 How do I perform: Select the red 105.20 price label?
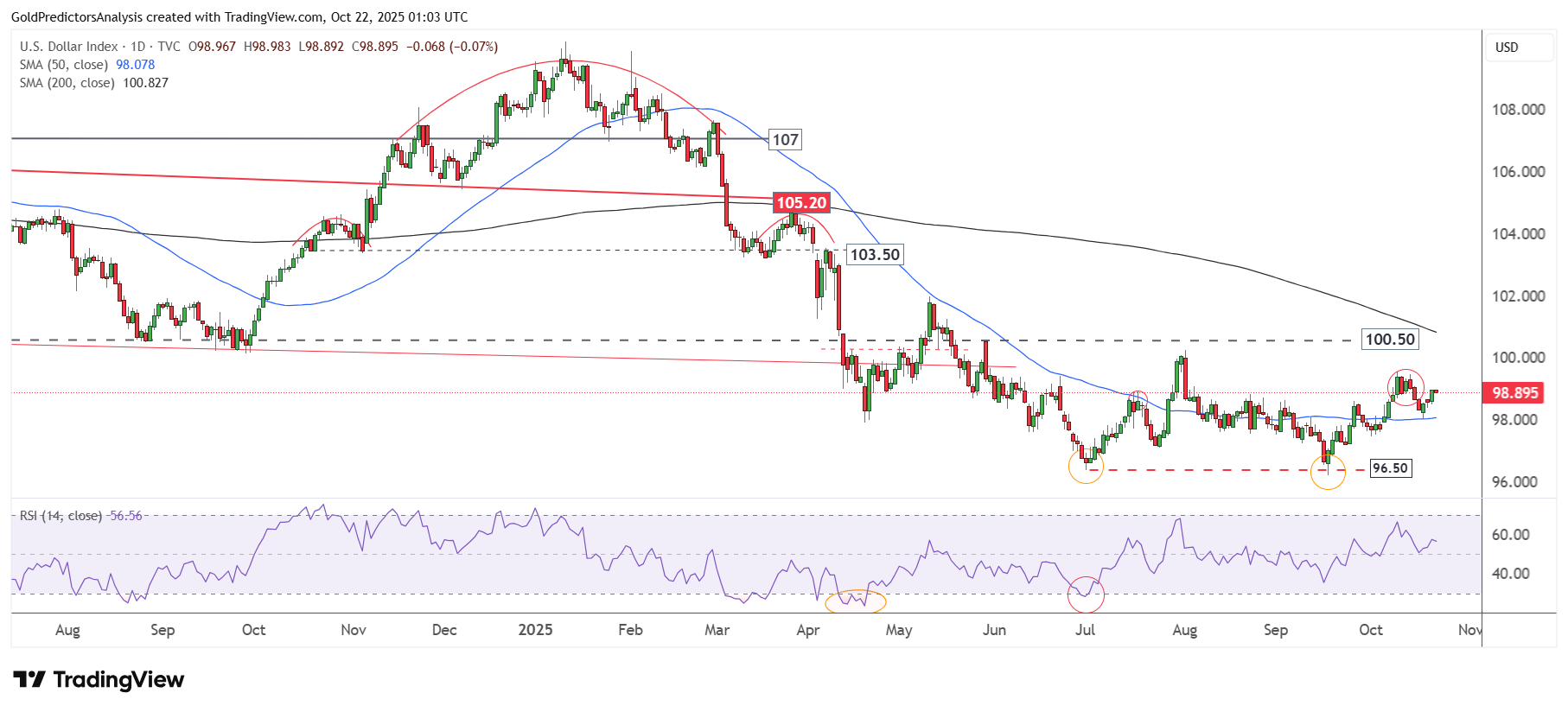(801, 203)
